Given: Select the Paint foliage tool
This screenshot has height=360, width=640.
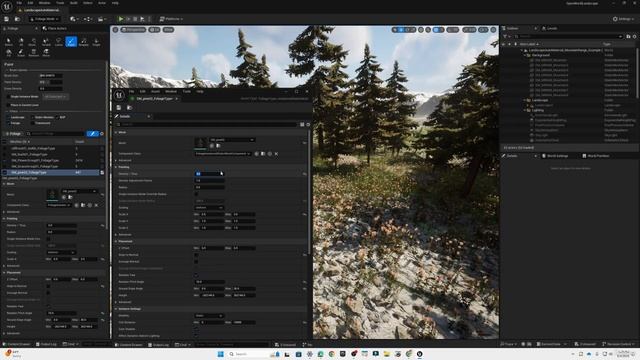Looking at the screenshot, I should coord(71,42).
